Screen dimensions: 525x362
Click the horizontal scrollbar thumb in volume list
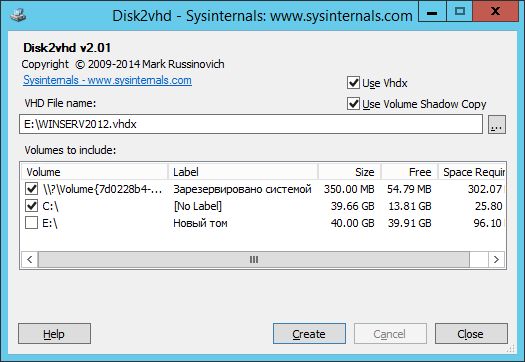click(x=254, y=260)
